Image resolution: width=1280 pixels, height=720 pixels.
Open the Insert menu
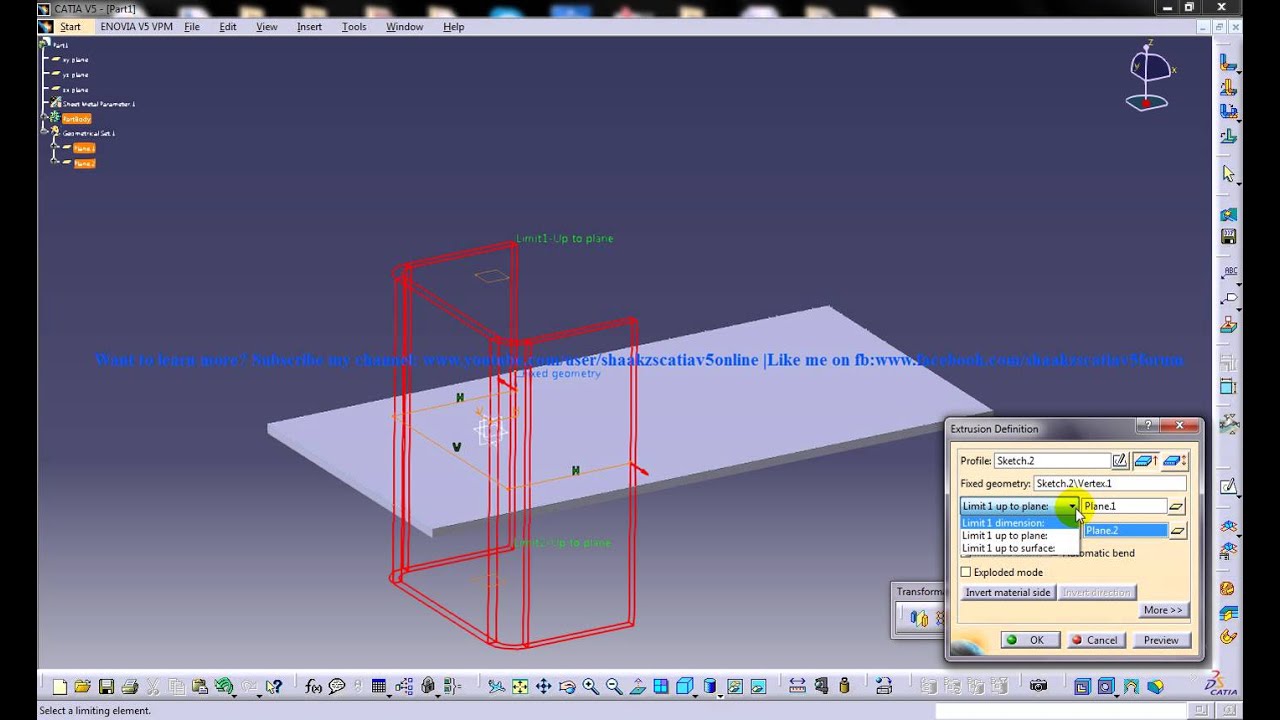point(309,27)
